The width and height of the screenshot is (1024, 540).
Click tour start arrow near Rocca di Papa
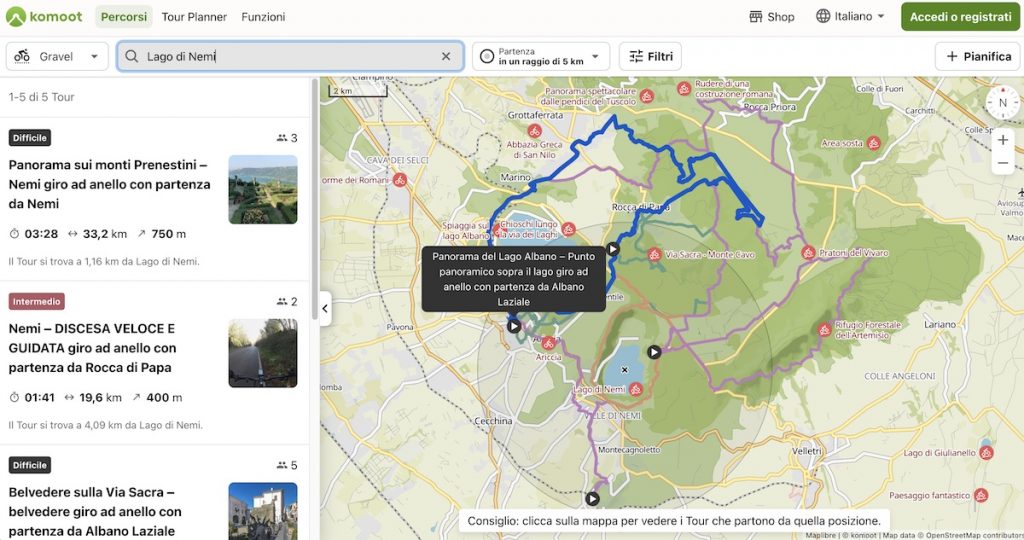(x=613, y=249)
